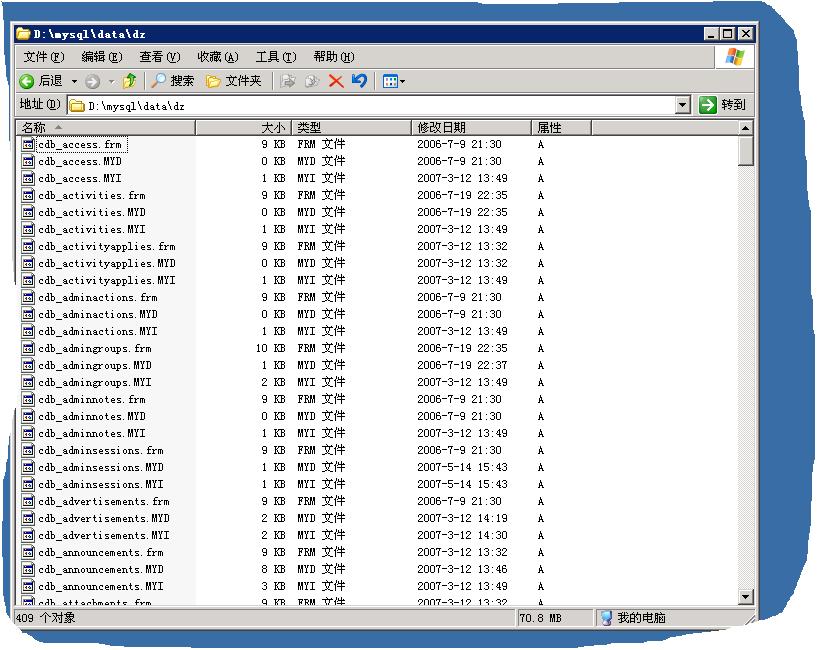Toggle the Folders (文件夹) pane

(x=233, y=81)
